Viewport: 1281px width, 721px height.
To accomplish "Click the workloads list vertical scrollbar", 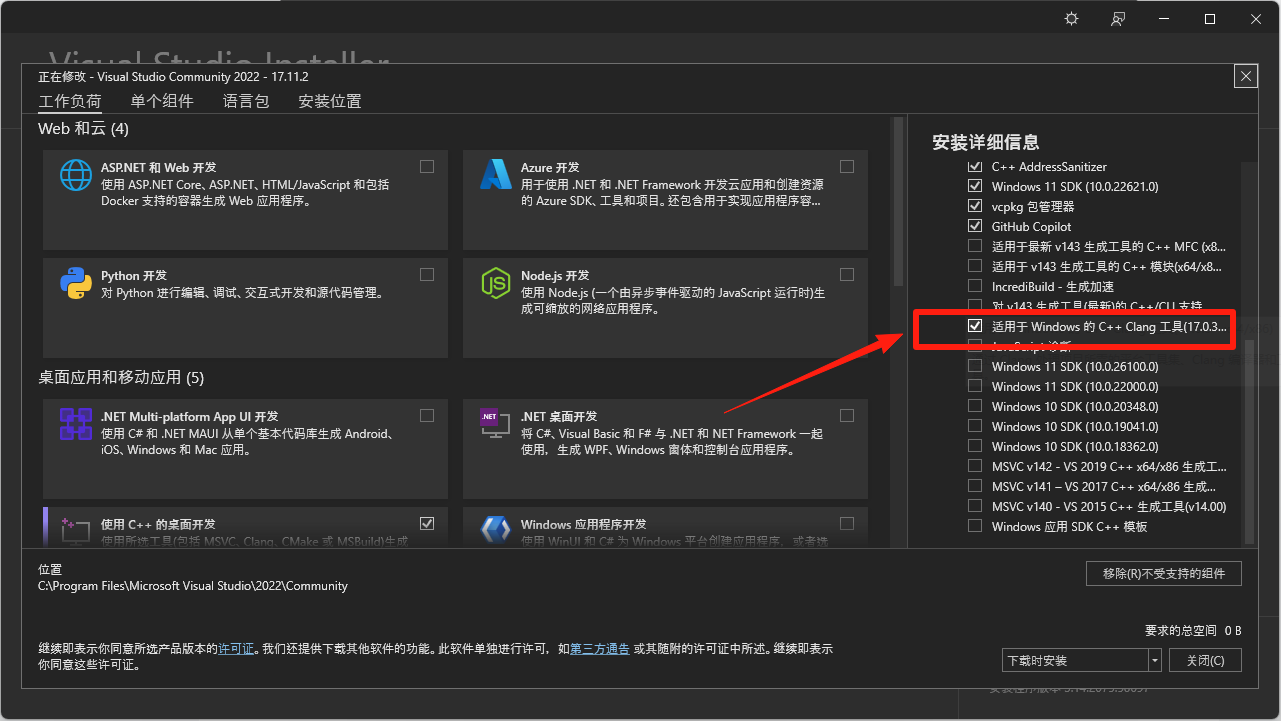I will tap(897, 200).
